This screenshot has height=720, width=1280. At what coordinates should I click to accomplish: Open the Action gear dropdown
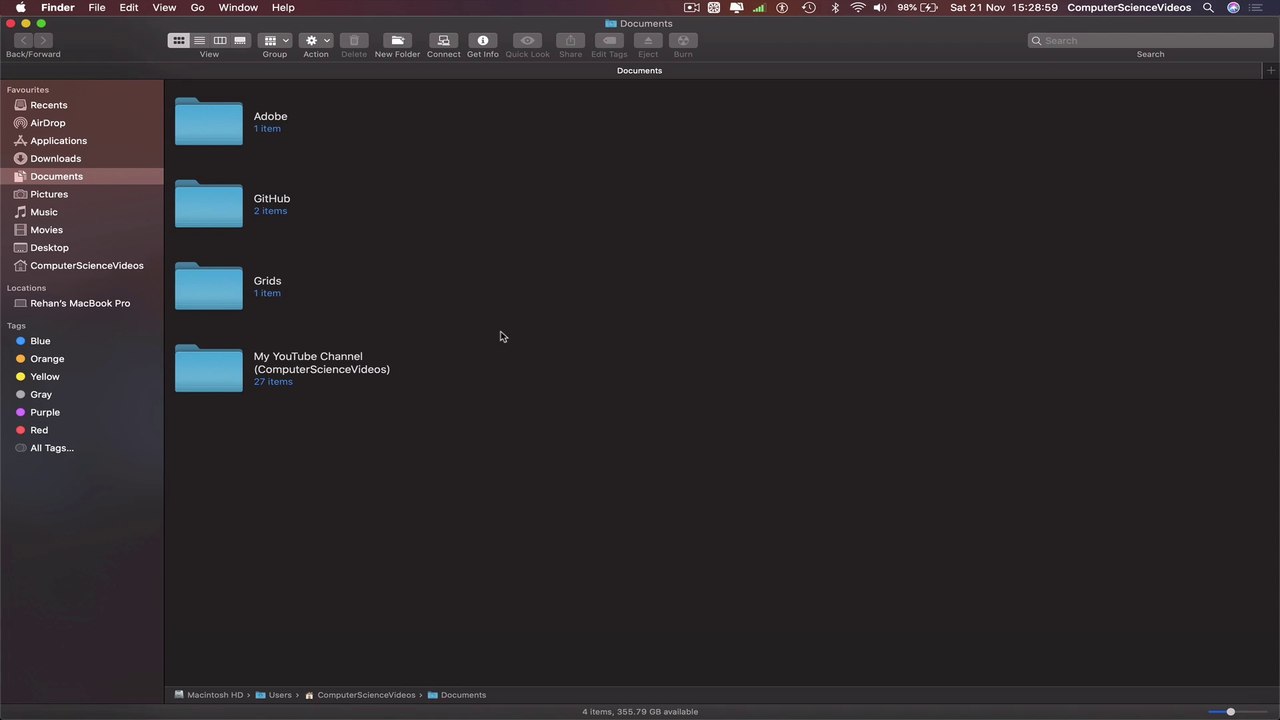coord(316,41)
